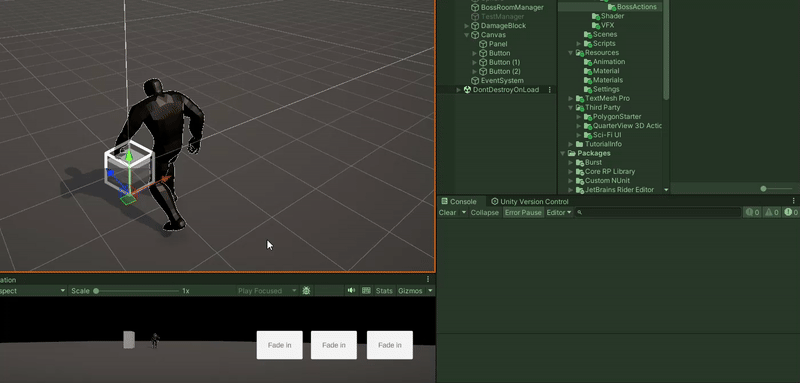
Task: Switch to the Unity Version Control tab
Action: click(x=529, y=201)
